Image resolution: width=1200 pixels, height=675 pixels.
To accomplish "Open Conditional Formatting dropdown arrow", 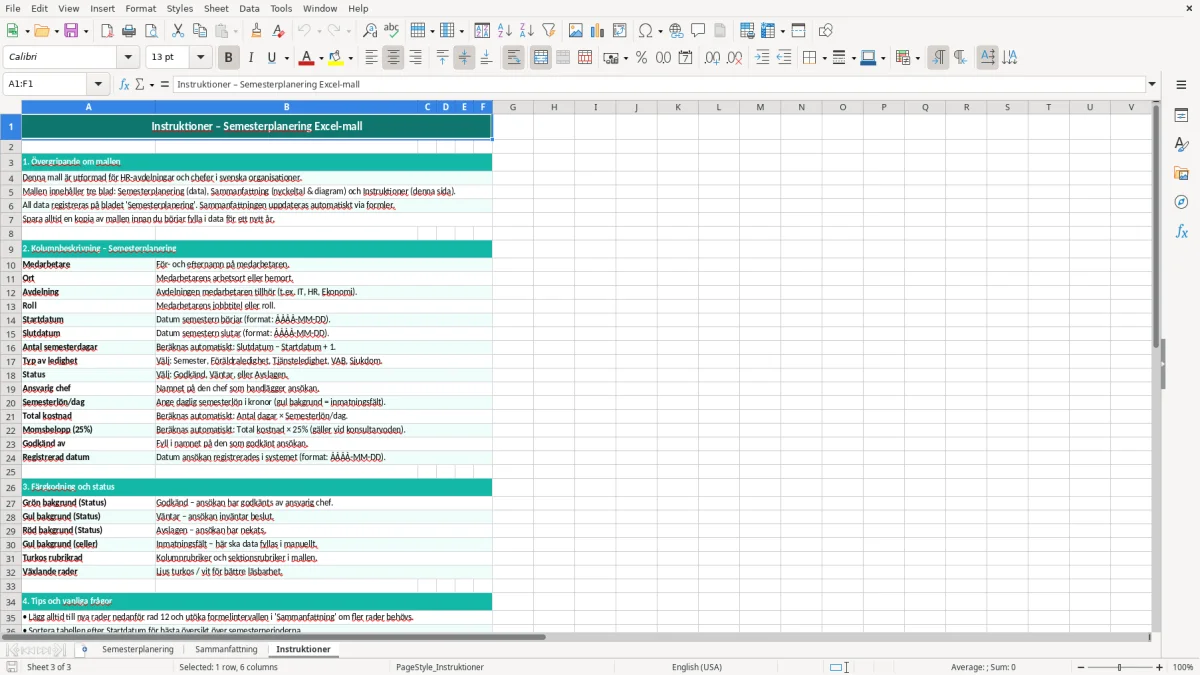I will 917,58.
